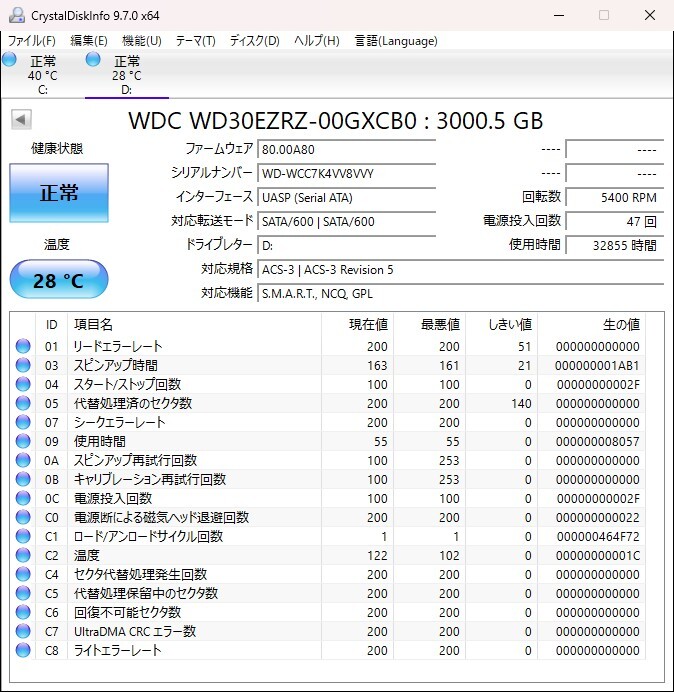Click the features field S.M.A.R.T., NCQ, GPL
This screenshot has height=692, width=674.
pos(460,293)
